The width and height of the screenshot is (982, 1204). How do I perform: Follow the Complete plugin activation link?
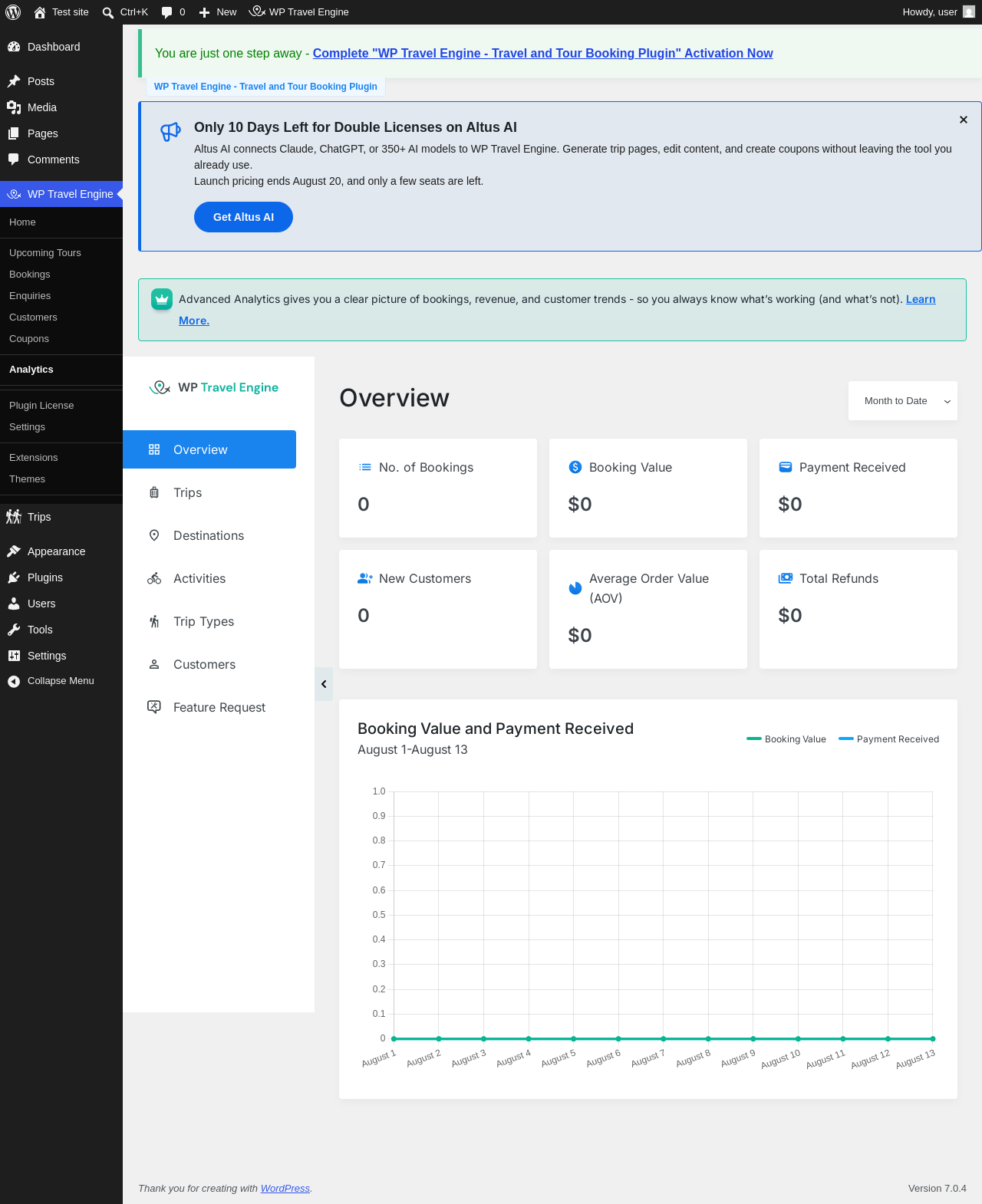pyautogui.click(x=542, y=54)
